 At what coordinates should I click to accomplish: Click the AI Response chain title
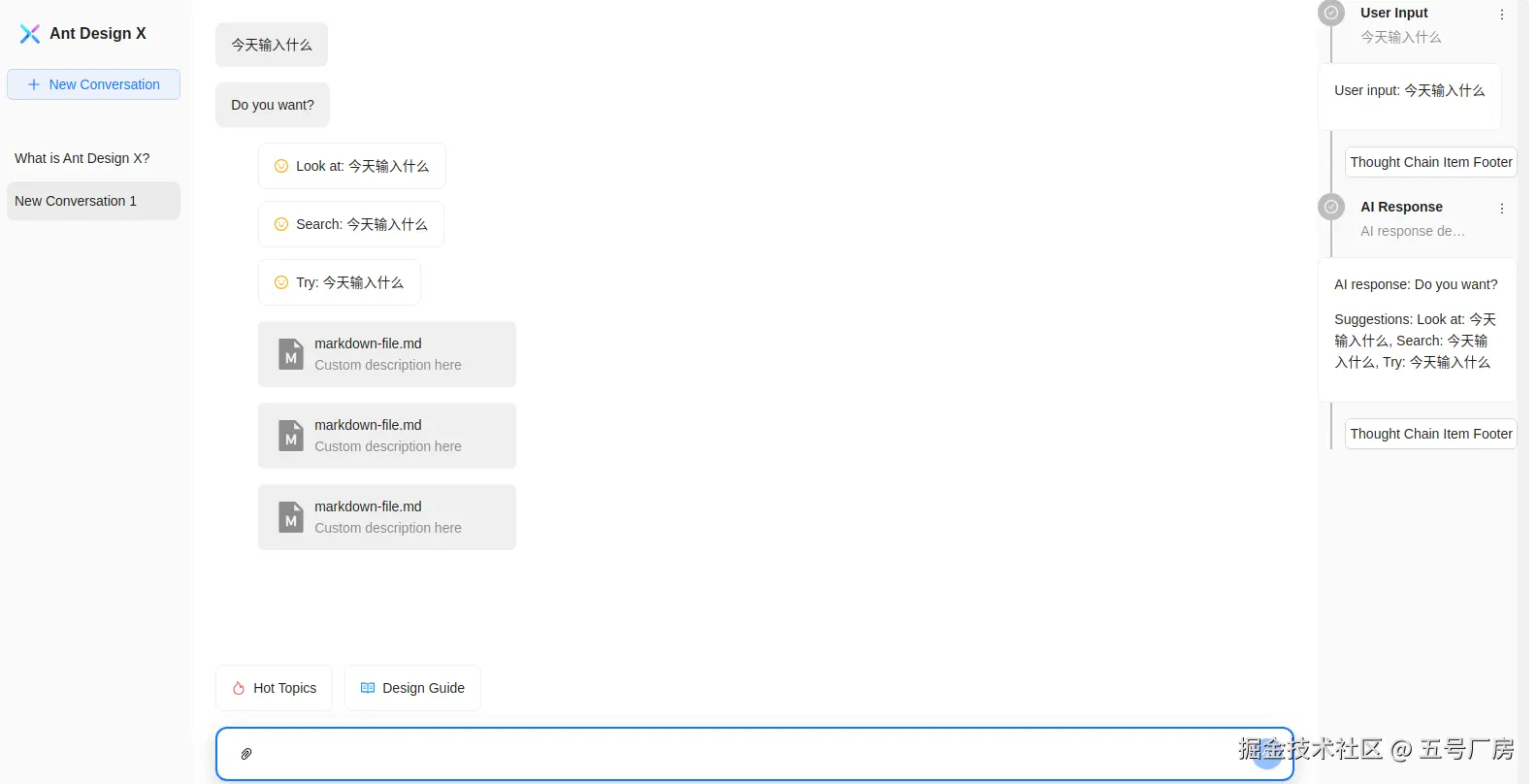tap(1401, 207)
